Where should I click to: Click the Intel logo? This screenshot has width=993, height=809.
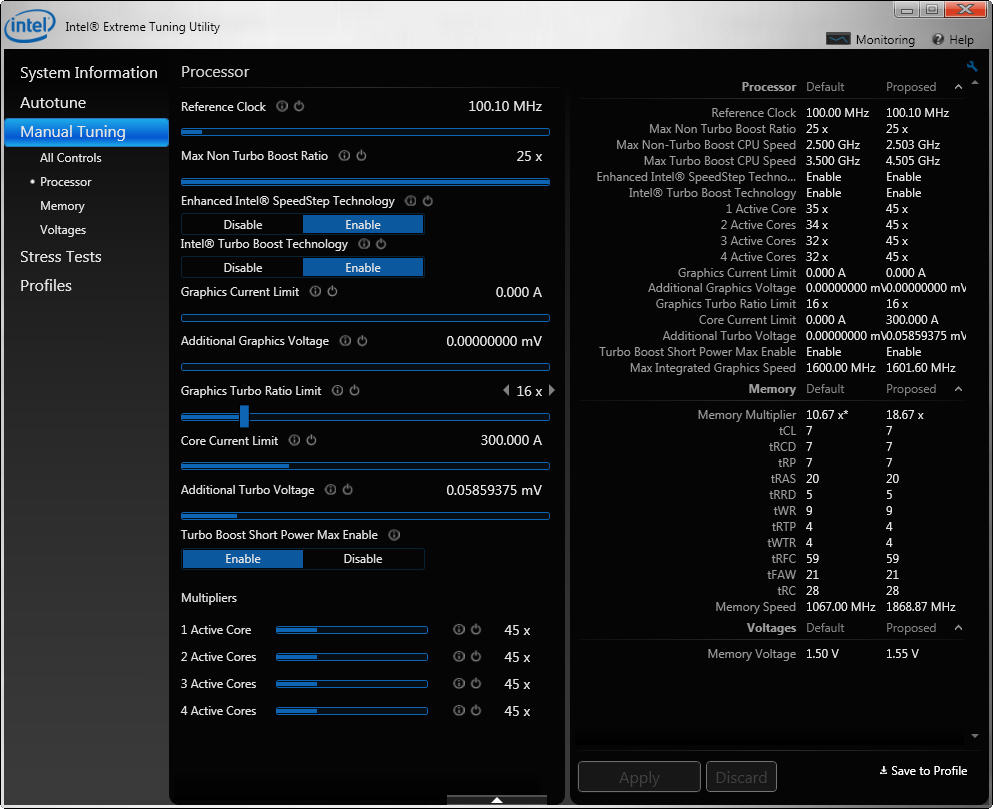[x=30, y=25]
